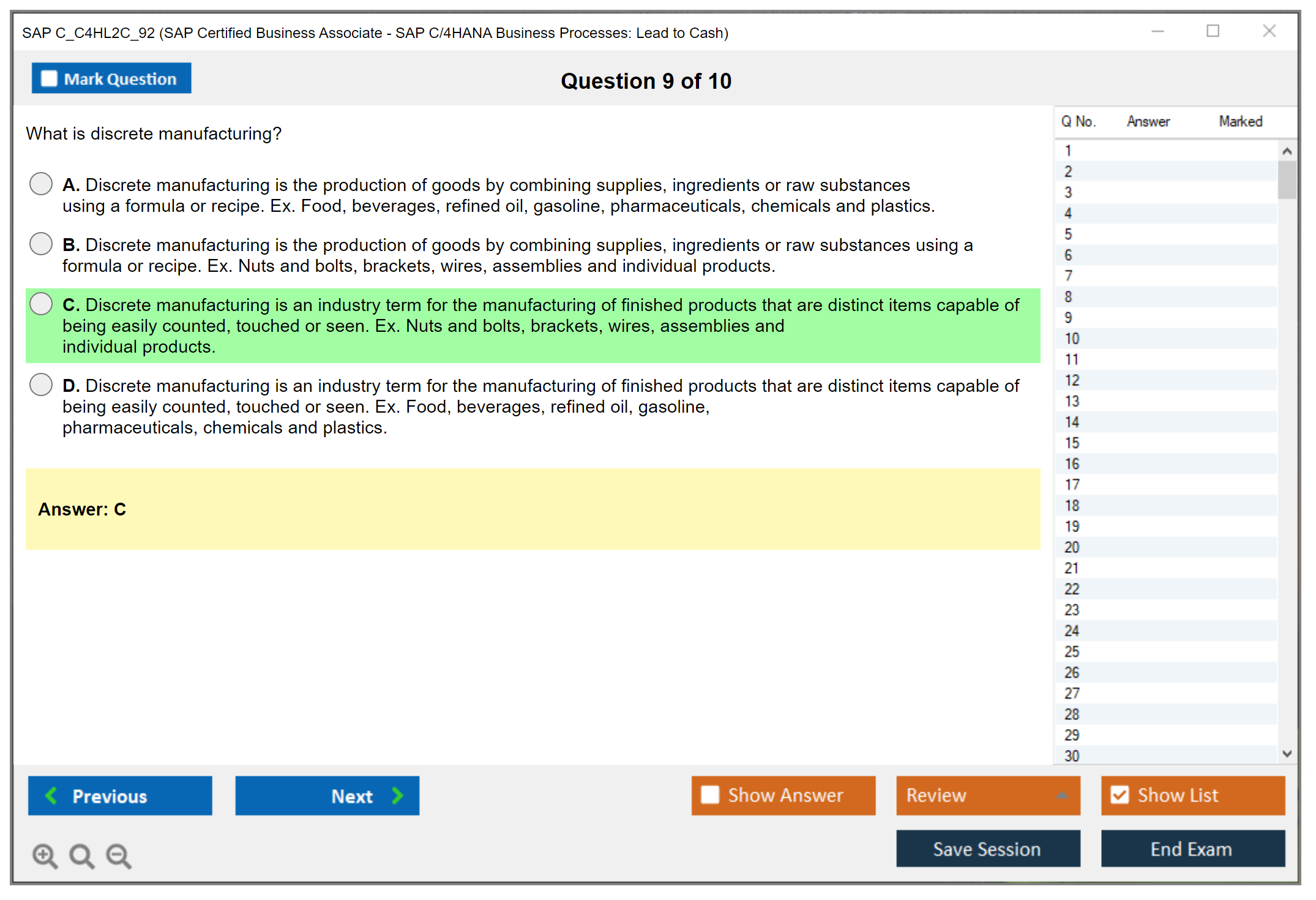Click the zoom out magnifier icon
This screenshot has width=1316, height=900.
pyautogui.click(x=119, y=855)
